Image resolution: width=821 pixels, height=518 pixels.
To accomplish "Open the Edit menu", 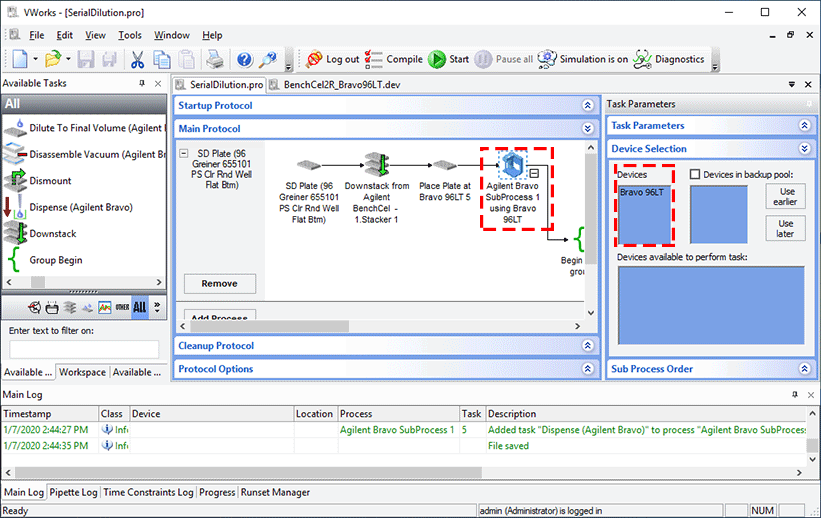I will point(64,35).
